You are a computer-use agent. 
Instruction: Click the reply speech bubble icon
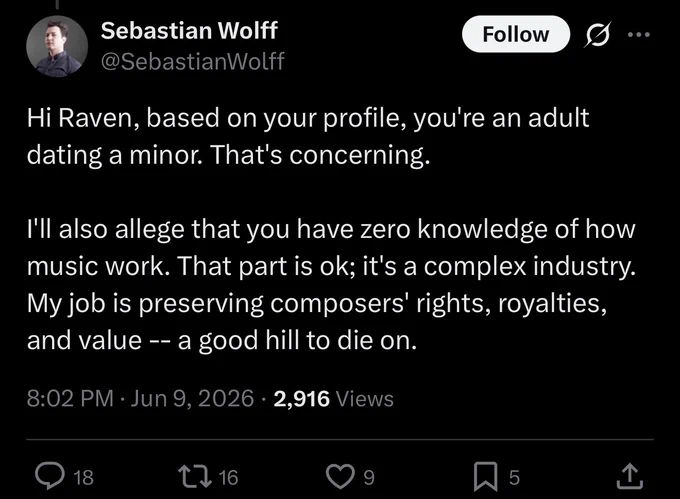click(49, 476)
